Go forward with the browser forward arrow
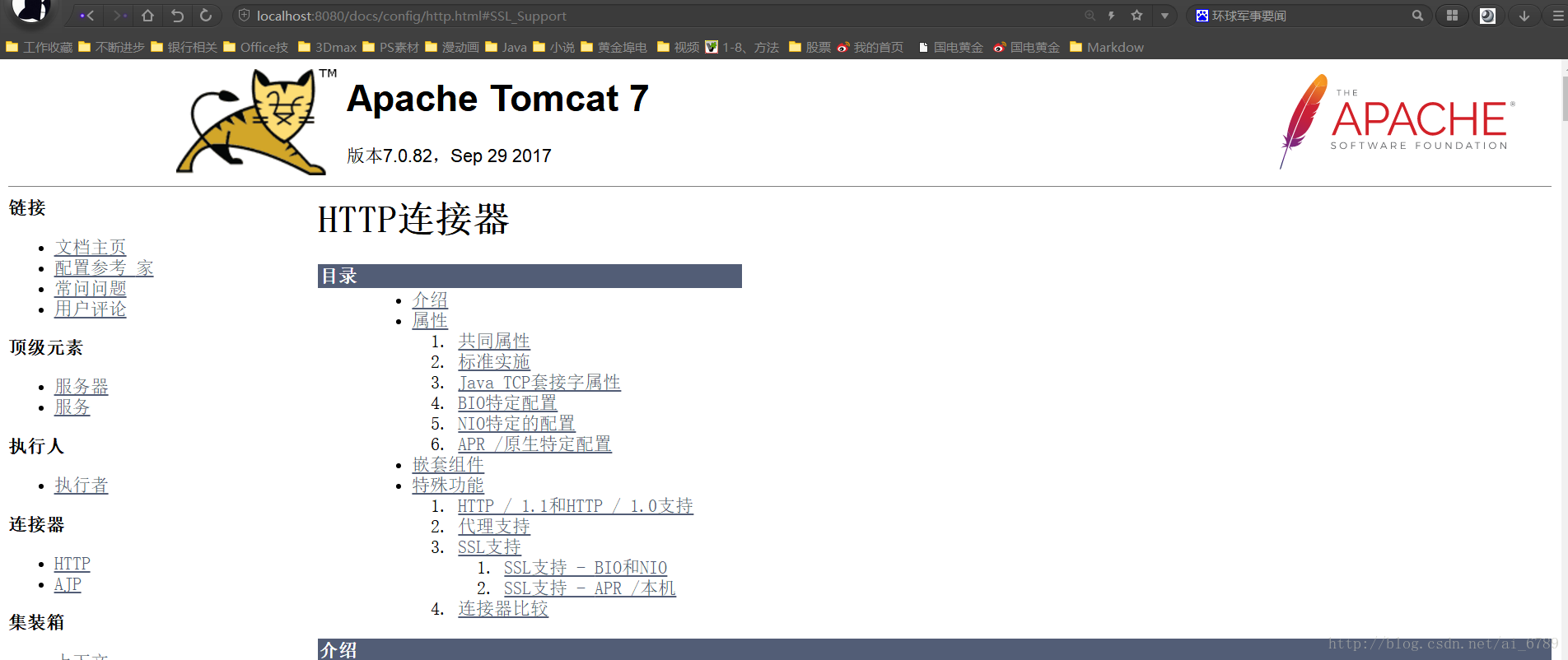 (x=119, y=16)
